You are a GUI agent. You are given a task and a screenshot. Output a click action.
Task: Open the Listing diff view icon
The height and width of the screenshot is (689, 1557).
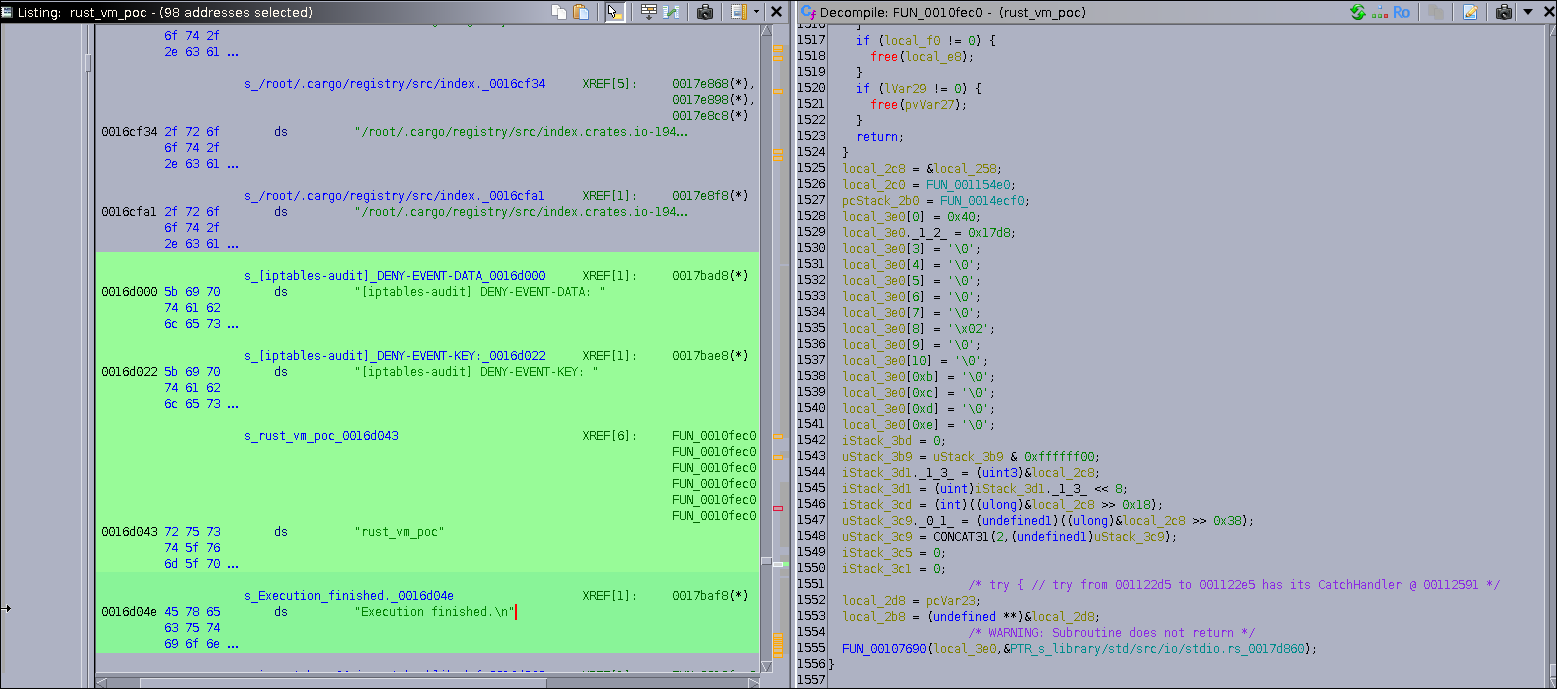671,12
